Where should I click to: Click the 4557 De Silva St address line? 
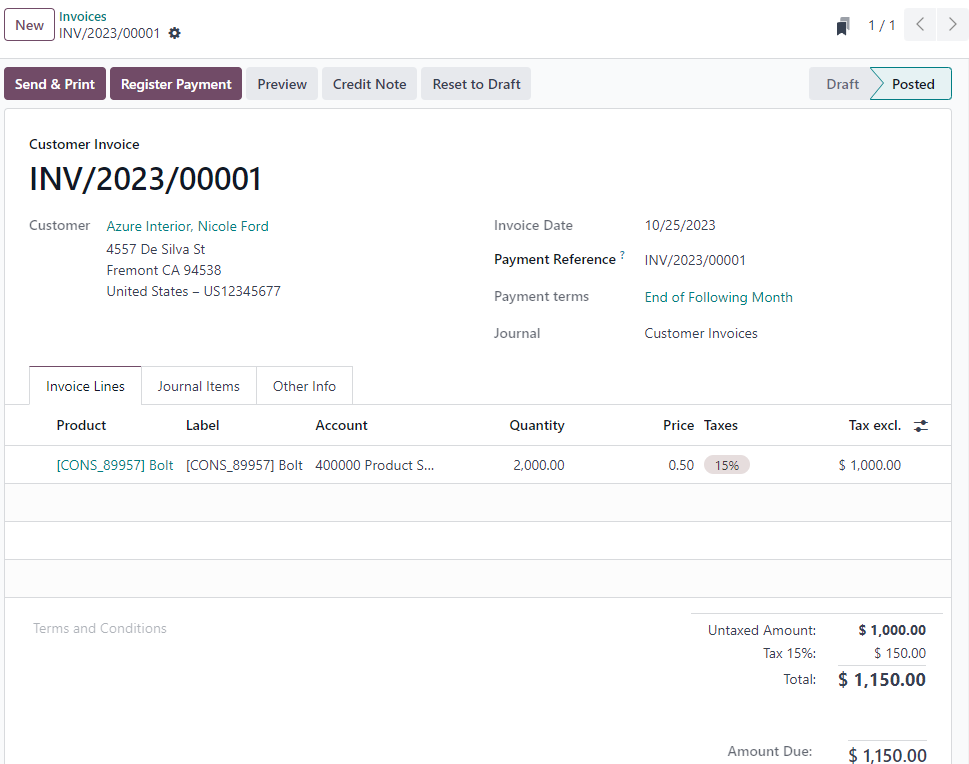click(x=156, y=249)
